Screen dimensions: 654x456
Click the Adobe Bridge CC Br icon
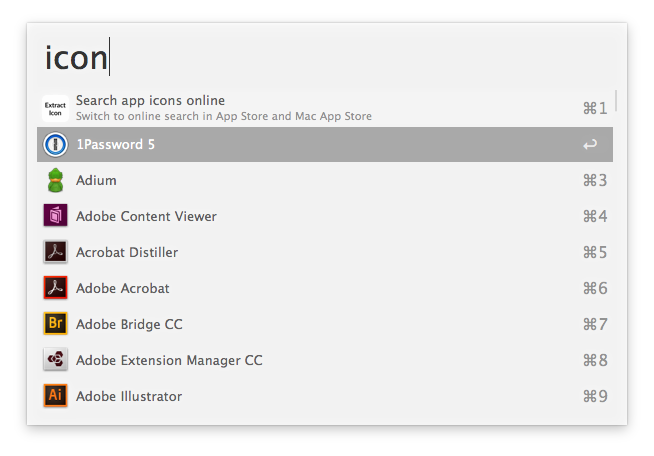55,324
